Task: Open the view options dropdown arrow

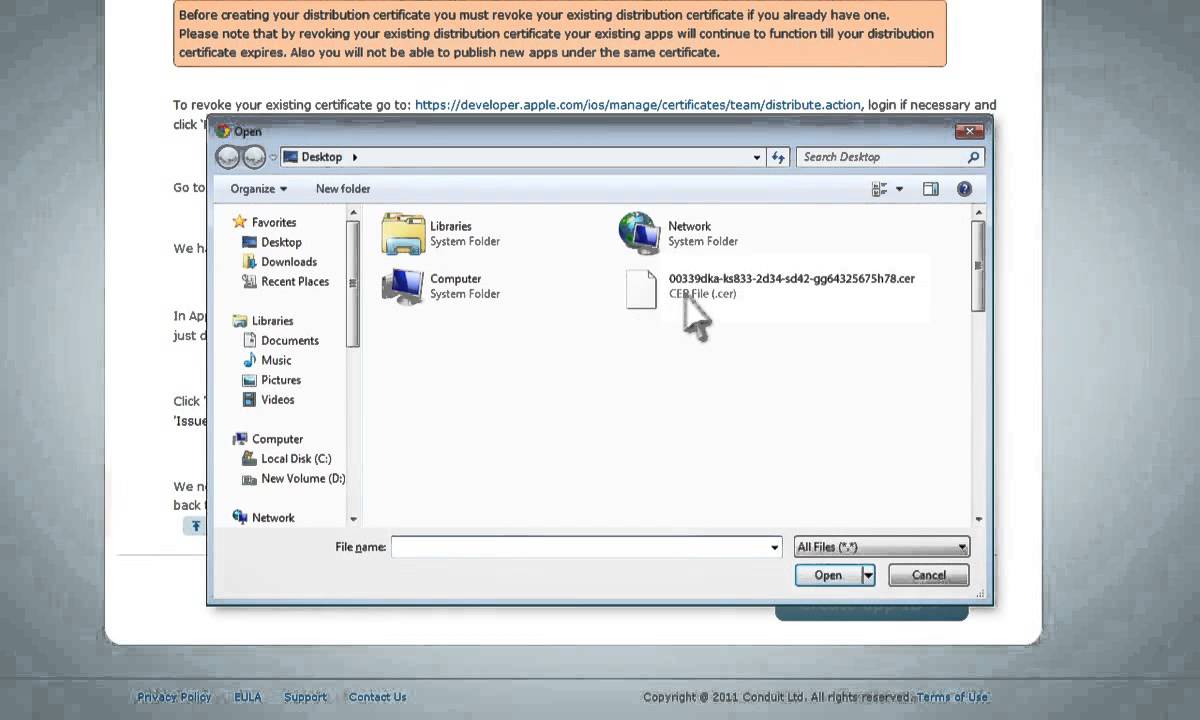Action: [899, 189]
